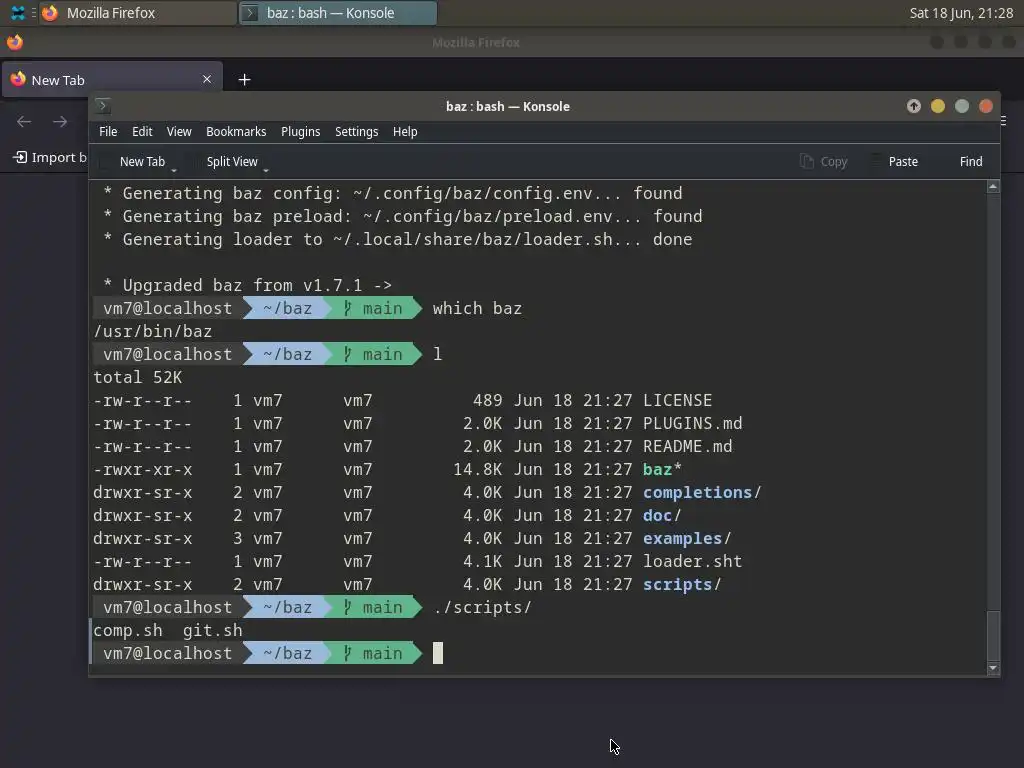
Task: Open the Bookmarks menu in Konsole
Action: click(x=236, y=132)
